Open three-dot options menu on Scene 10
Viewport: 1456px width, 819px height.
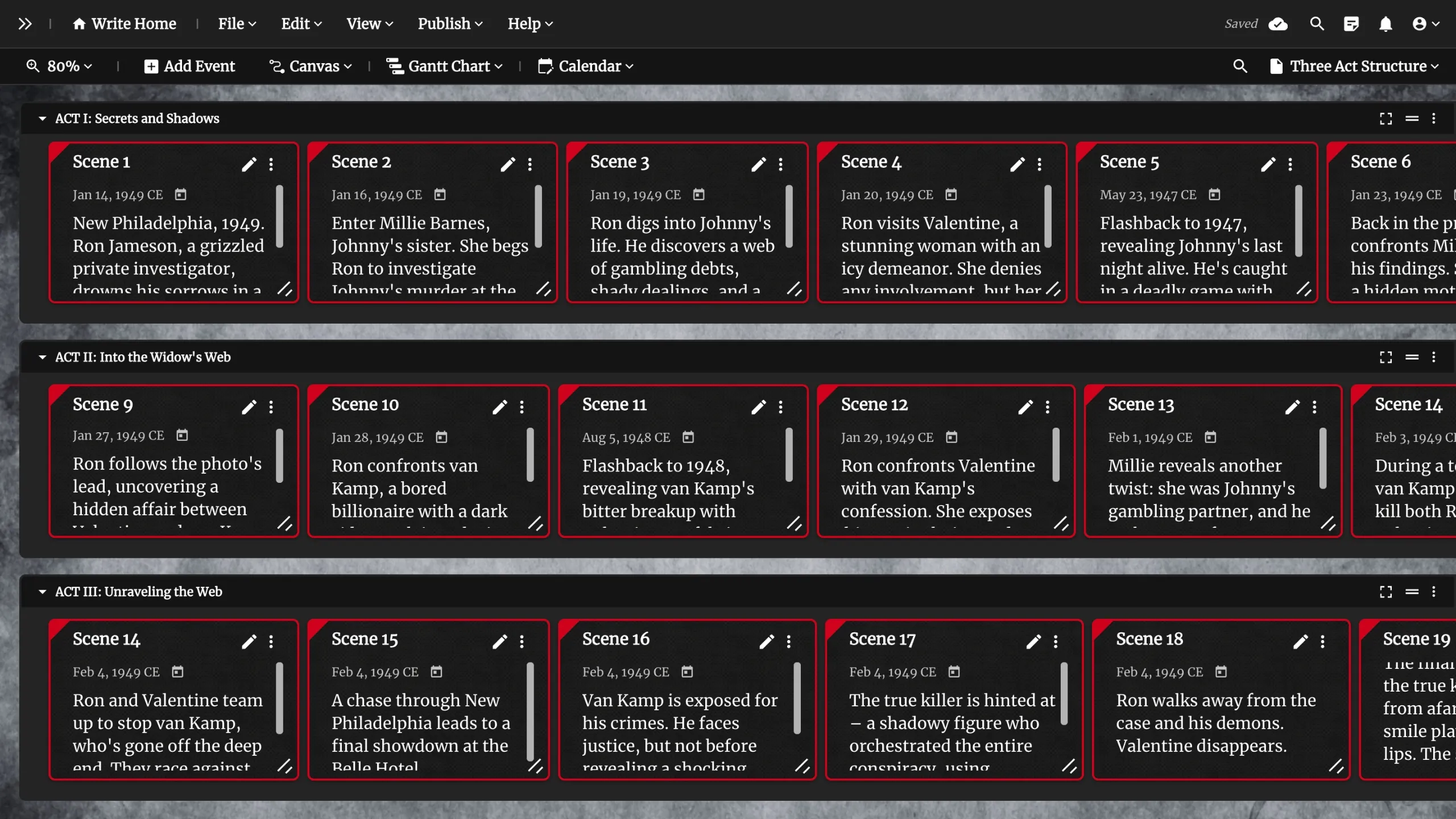[522, 407]
